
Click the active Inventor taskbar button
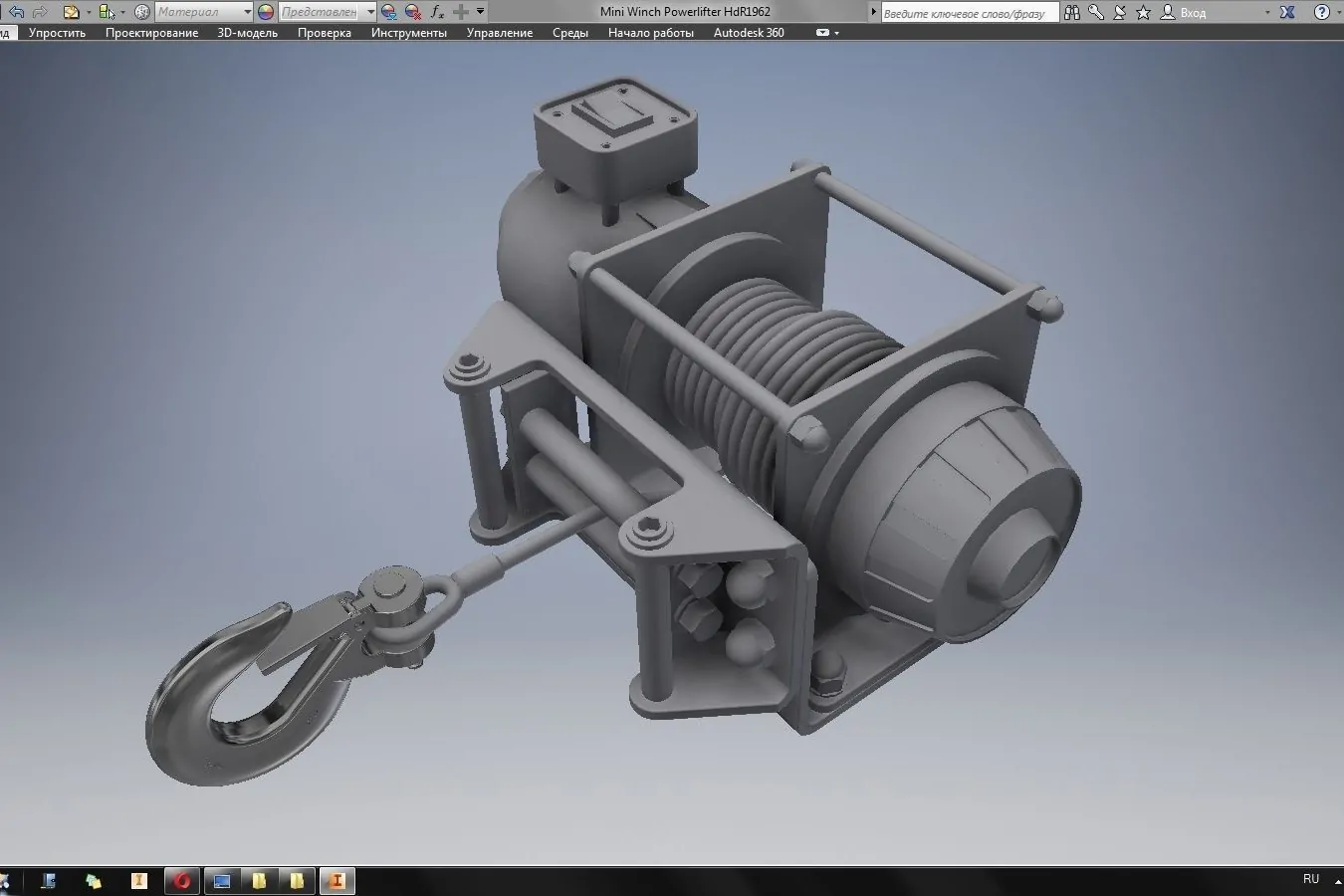[x=336, y=881]
